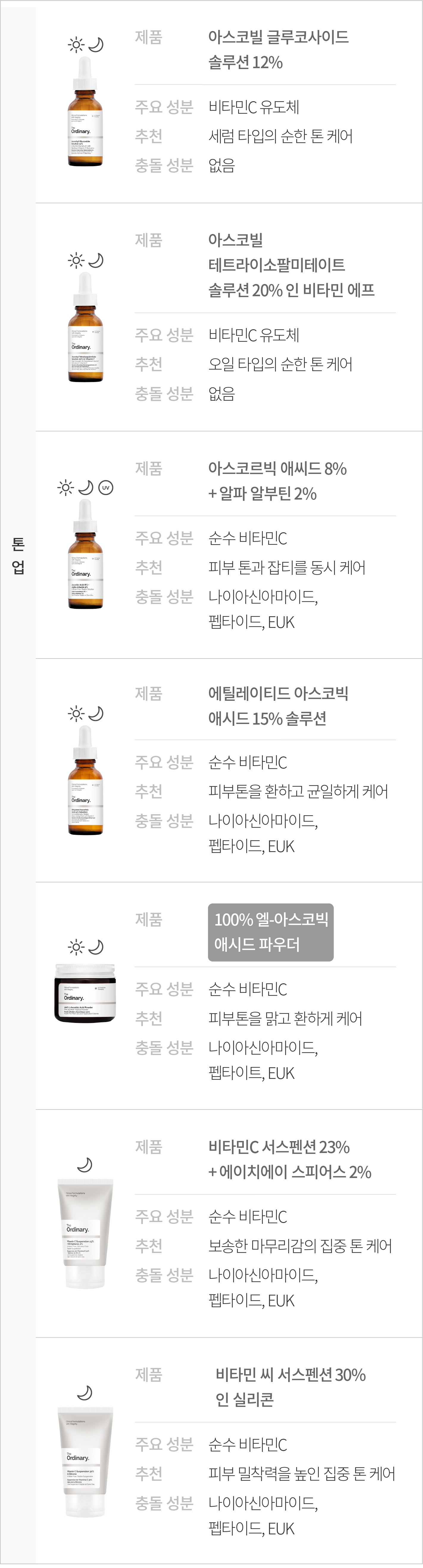The image size is (423, 1568).
Task: Click Ascorbic Acid 8% Alpha Arbutin bottle image
Action: 85,554
